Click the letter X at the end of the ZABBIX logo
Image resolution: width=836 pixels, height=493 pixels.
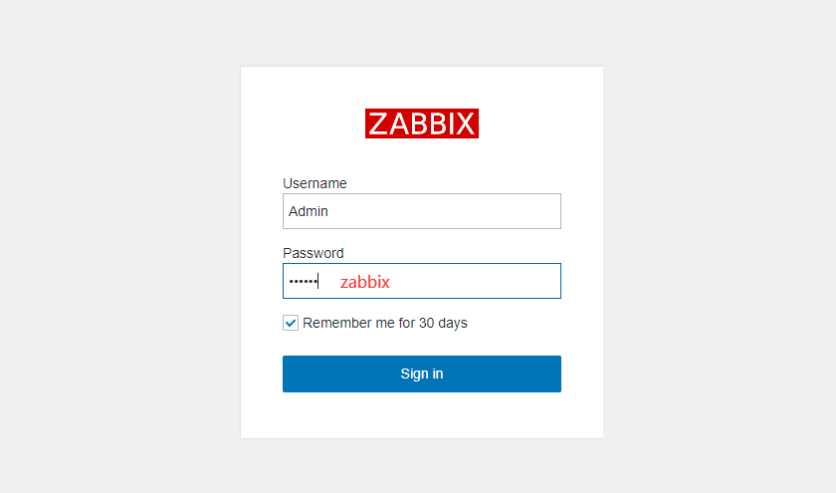coord(464,124)
